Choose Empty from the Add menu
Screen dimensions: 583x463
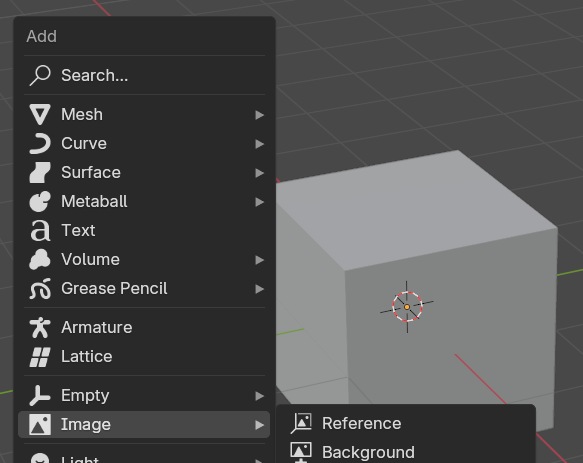144,395
